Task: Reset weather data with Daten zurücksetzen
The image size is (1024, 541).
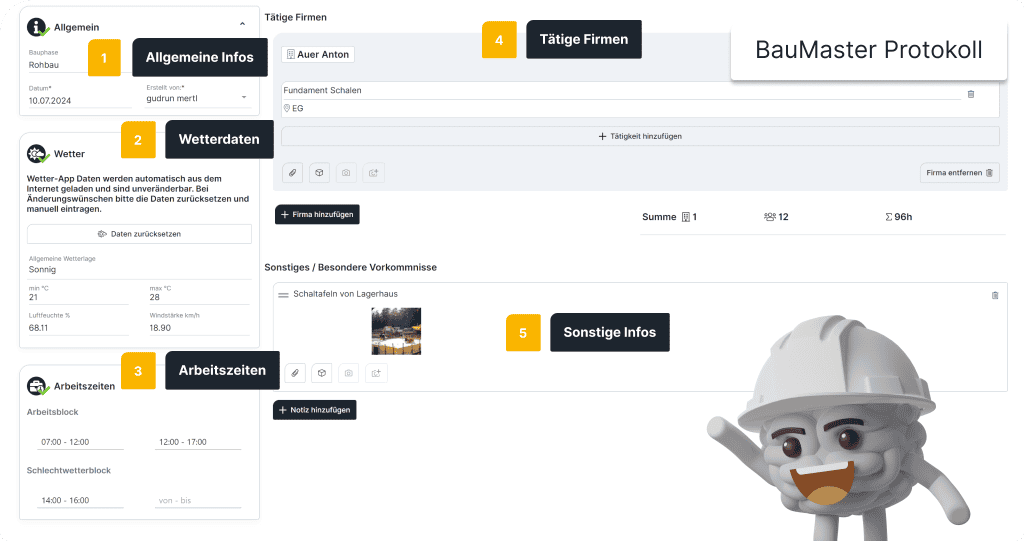Action: click(x=139, y=234)
